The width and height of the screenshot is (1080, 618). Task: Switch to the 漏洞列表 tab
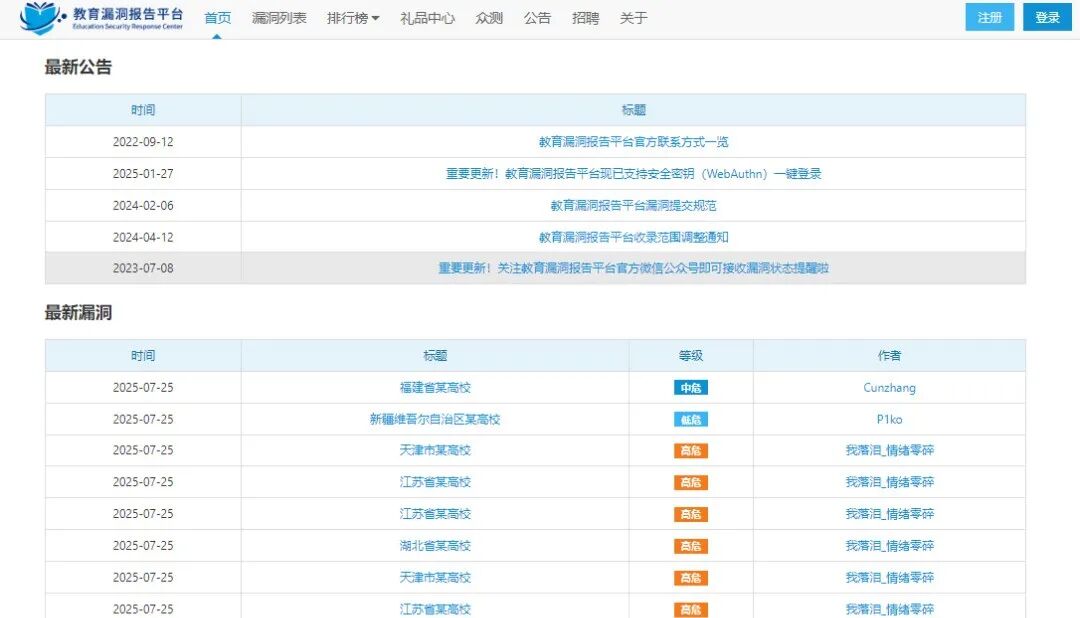tap(278, 17)
